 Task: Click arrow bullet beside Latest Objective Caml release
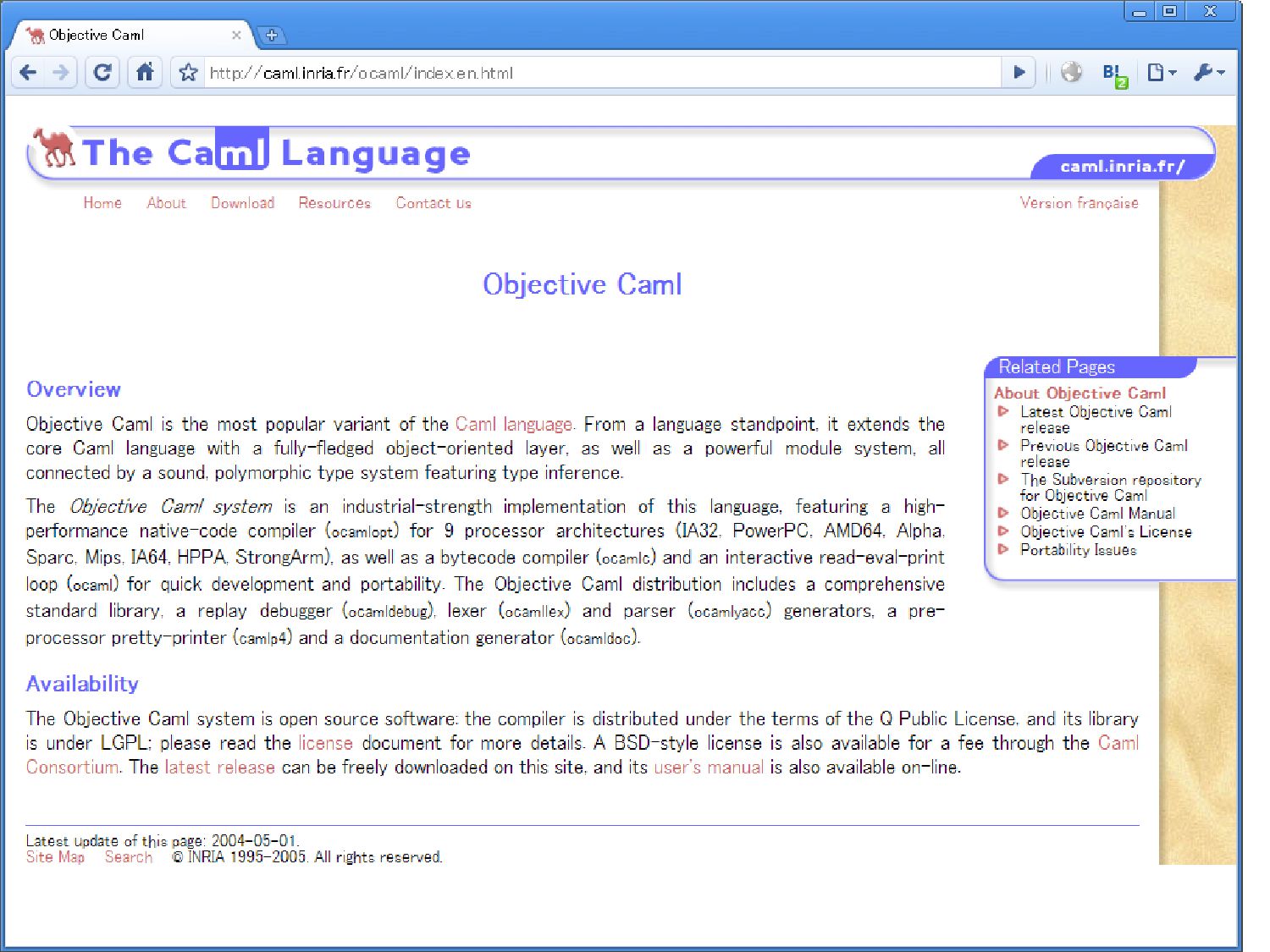[1003, 411]
